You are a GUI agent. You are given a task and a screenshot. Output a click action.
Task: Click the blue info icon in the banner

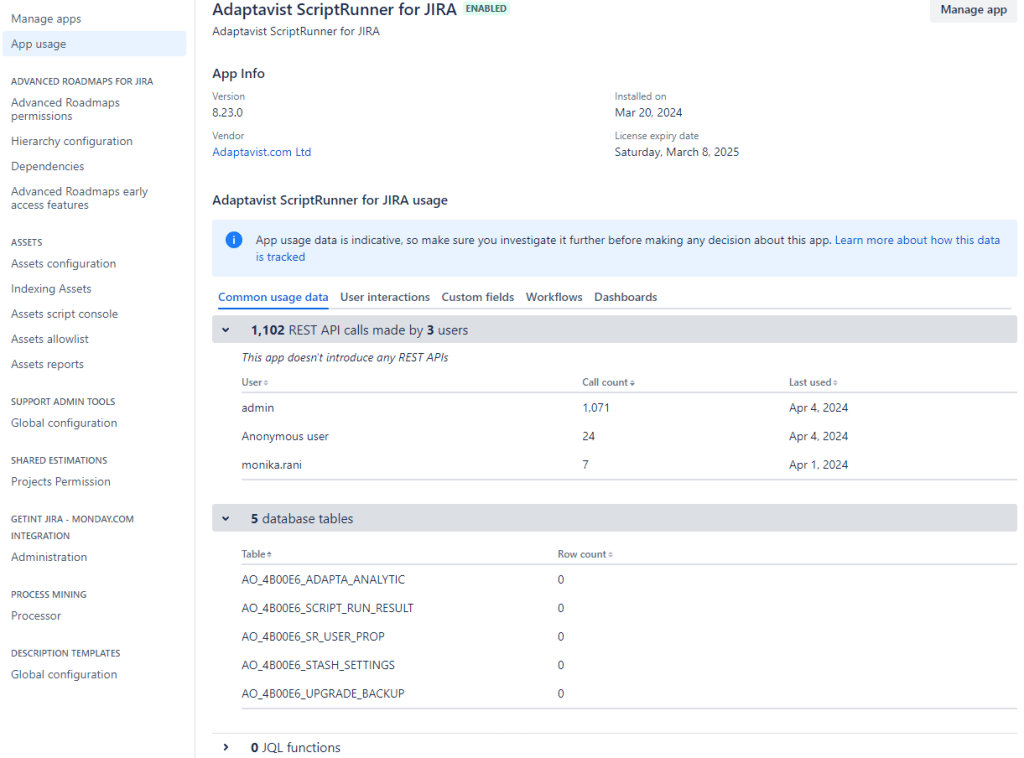point(233,240)
